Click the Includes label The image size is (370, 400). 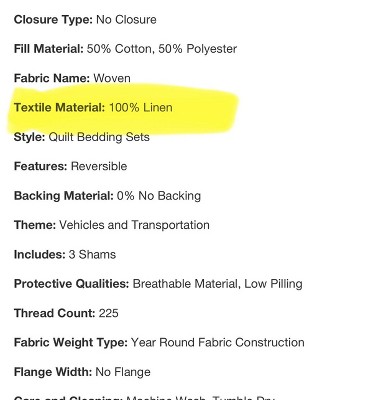coord(40,254)
